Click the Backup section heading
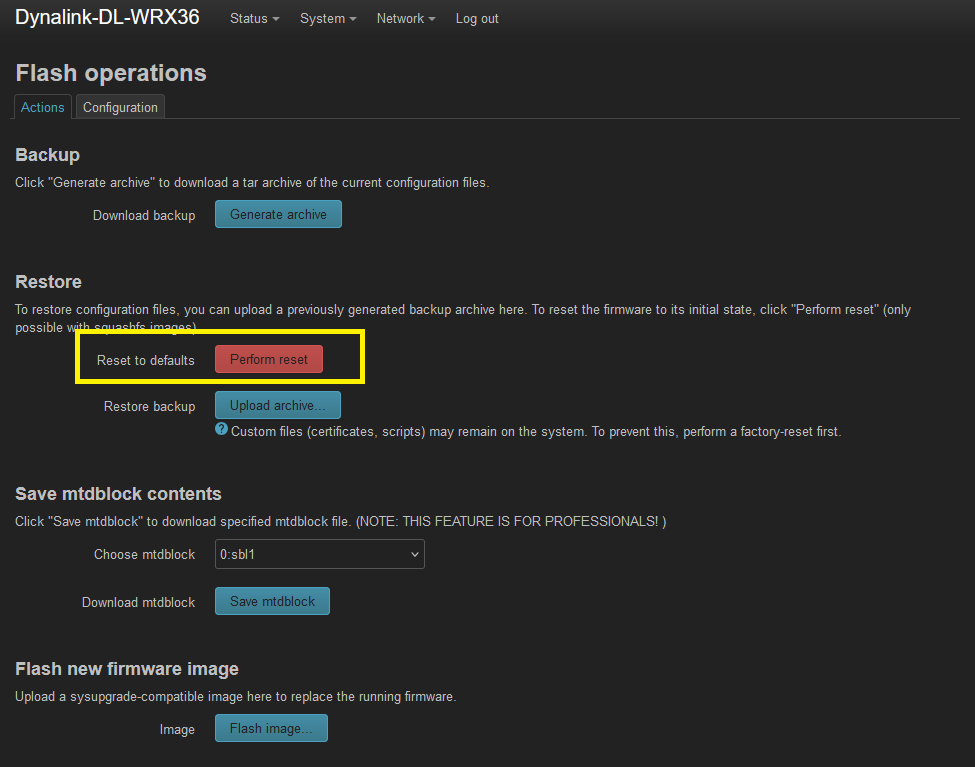This screenshot has width=975, height=767. click(47, 154)
